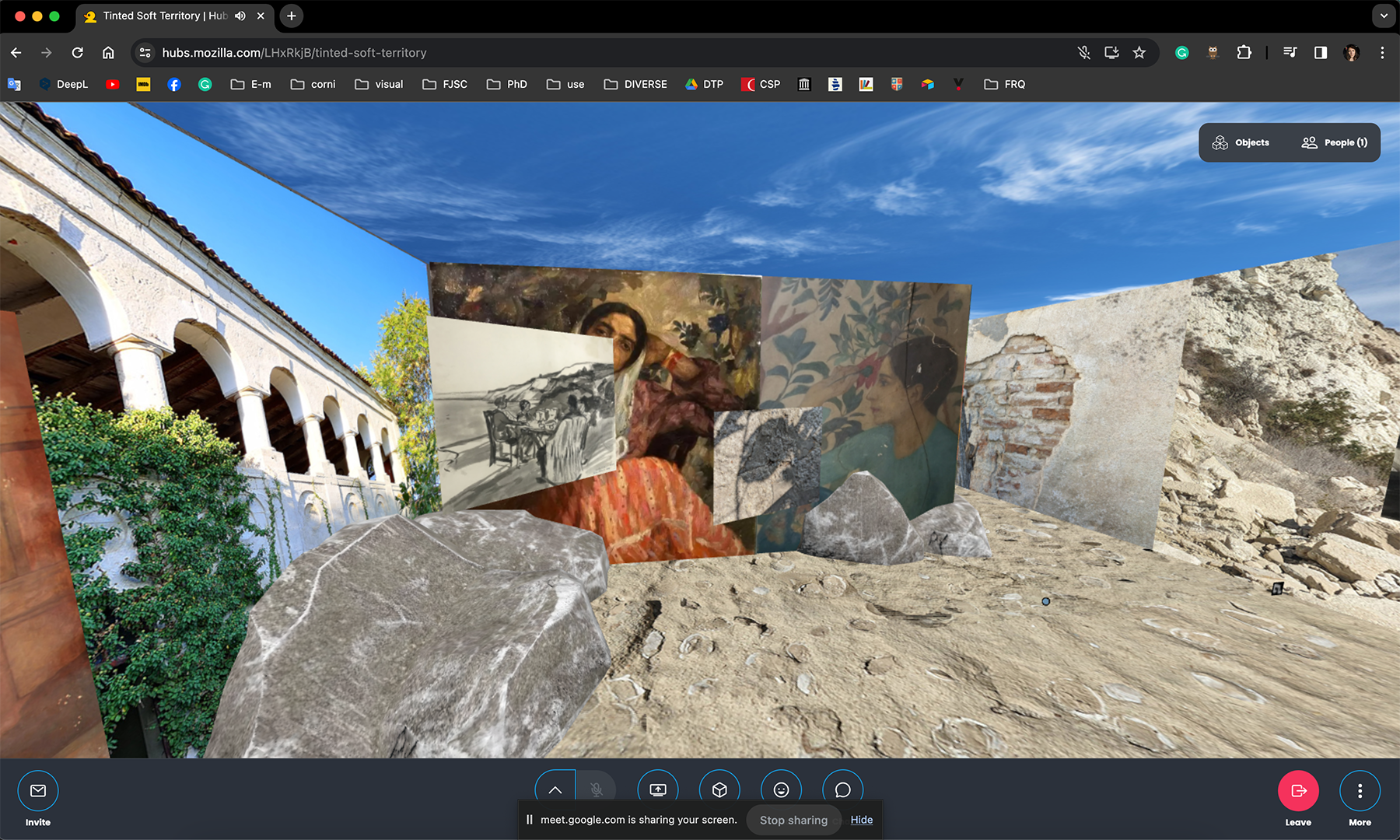The image size is (1400, 840).
Task: Go to the browser home page
Action: (x=108, y=53)
